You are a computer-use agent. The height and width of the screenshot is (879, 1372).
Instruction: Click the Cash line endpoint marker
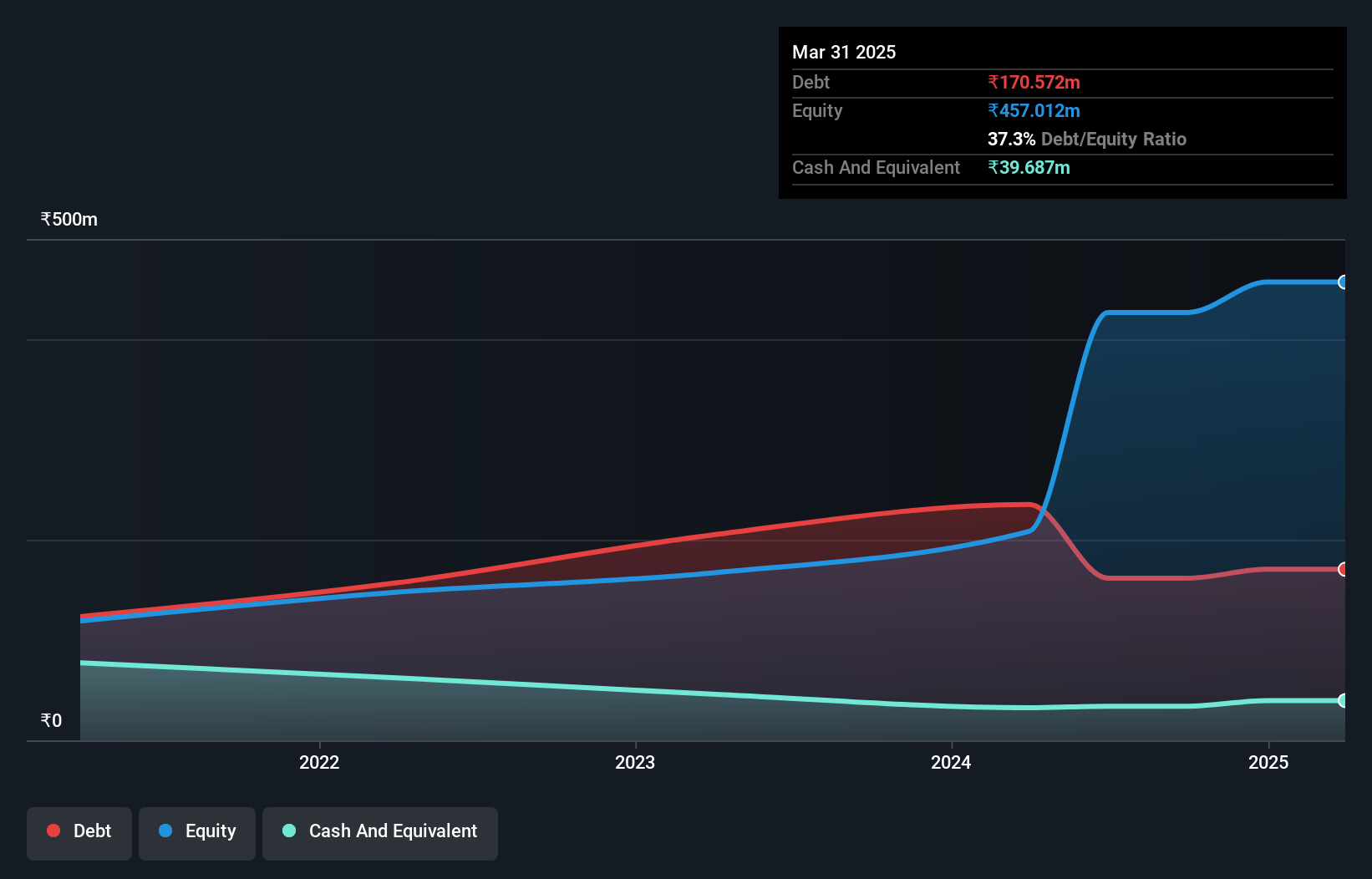point(1343,700)
